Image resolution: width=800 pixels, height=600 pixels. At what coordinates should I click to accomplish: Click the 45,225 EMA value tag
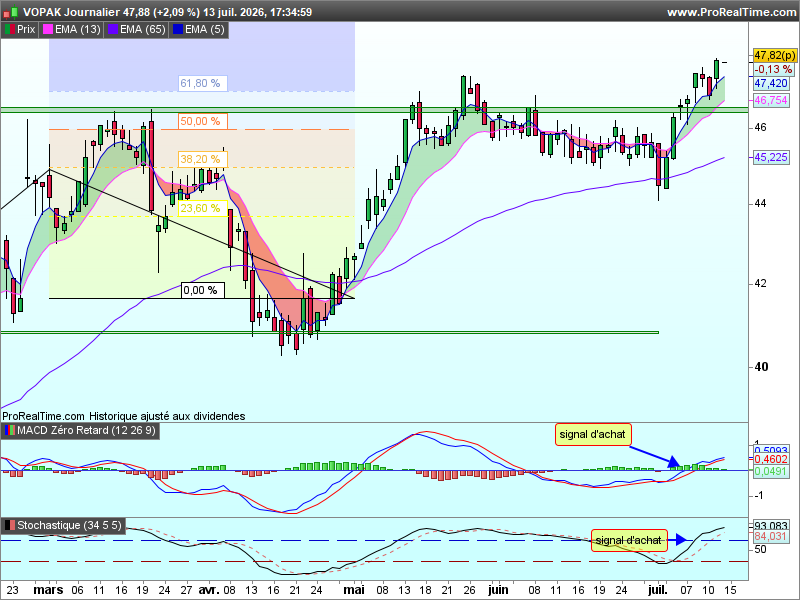[771, 157]
